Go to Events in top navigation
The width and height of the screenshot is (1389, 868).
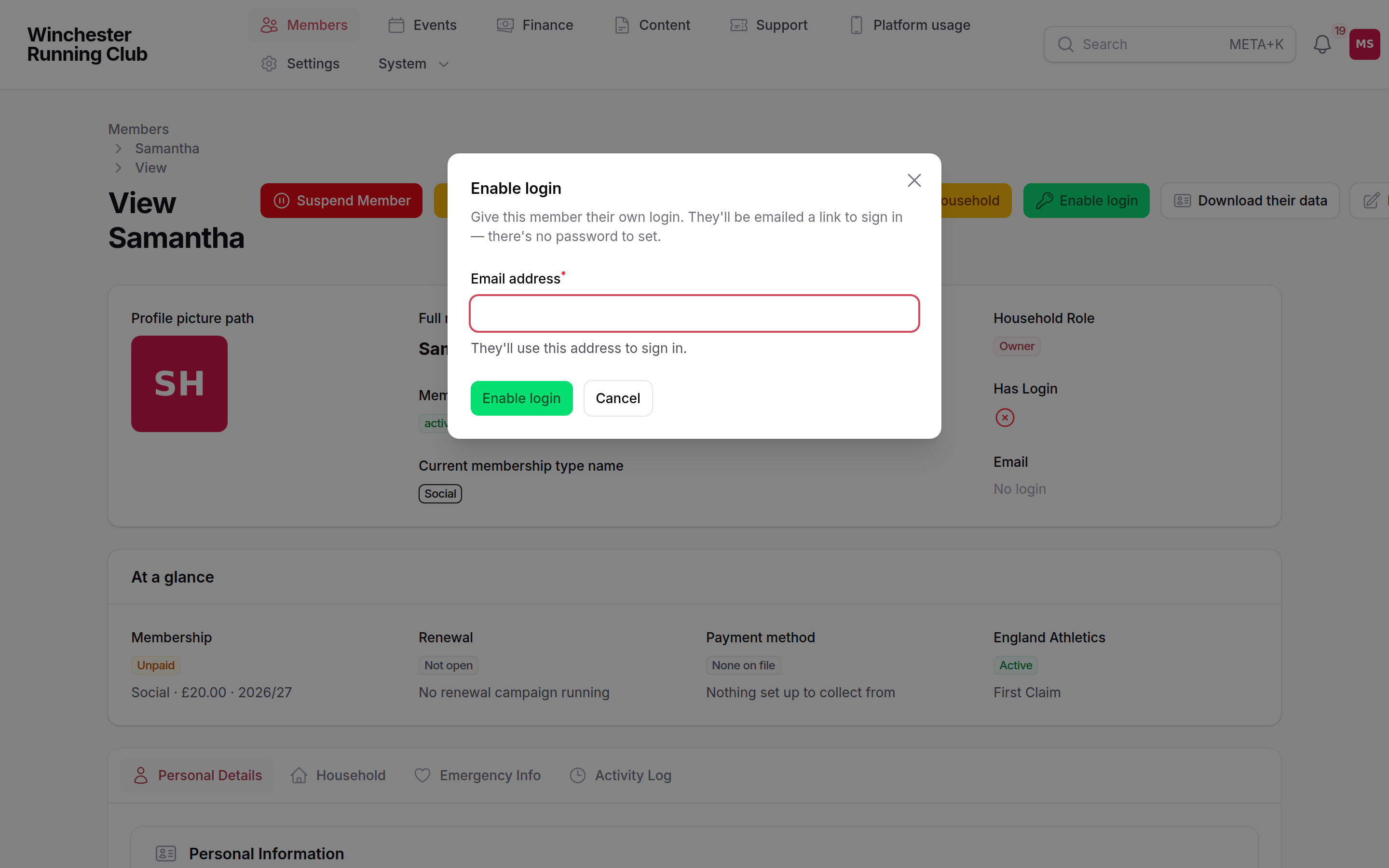422,25
